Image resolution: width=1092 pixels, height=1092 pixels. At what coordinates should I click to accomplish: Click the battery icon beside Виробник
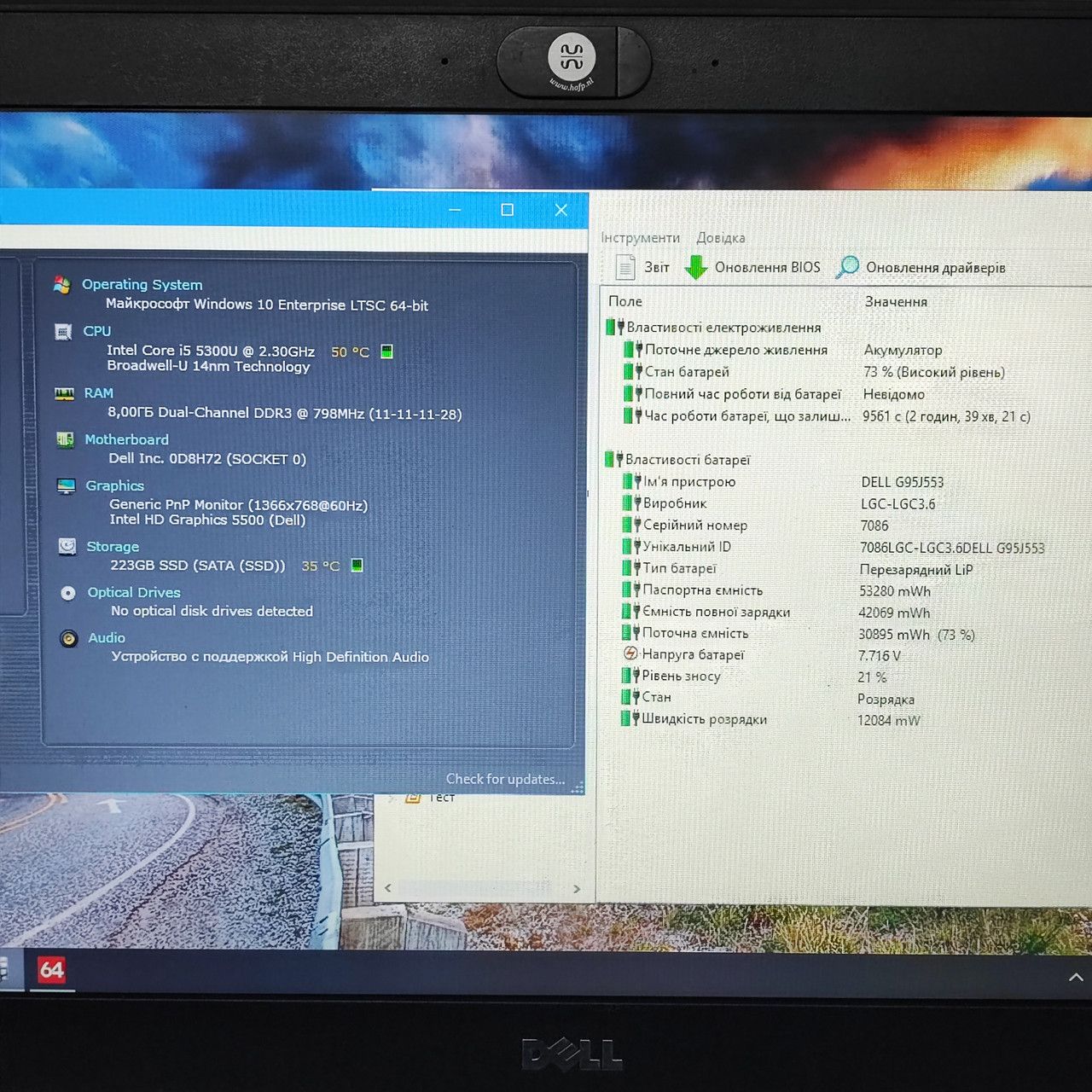(630, 502)
